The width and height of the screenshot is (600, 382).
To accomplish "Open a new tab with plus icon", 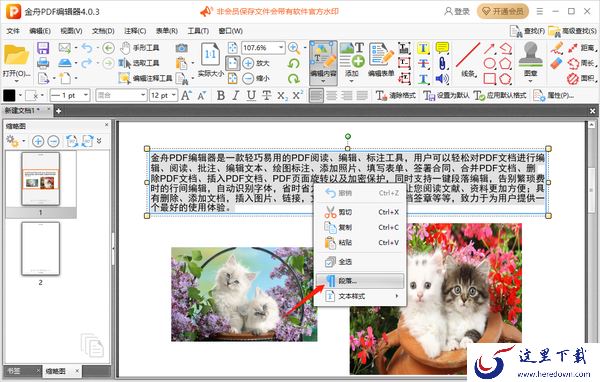I will [59, 111].
